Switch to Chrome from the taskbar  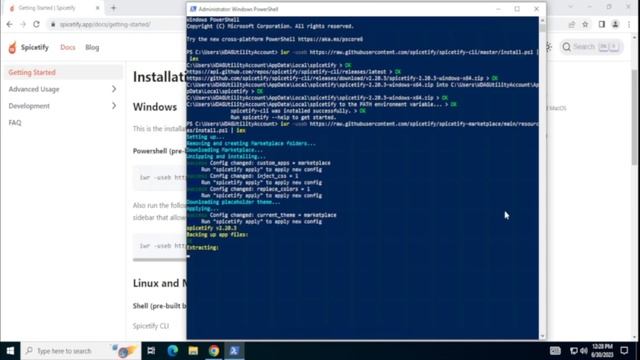214,351
